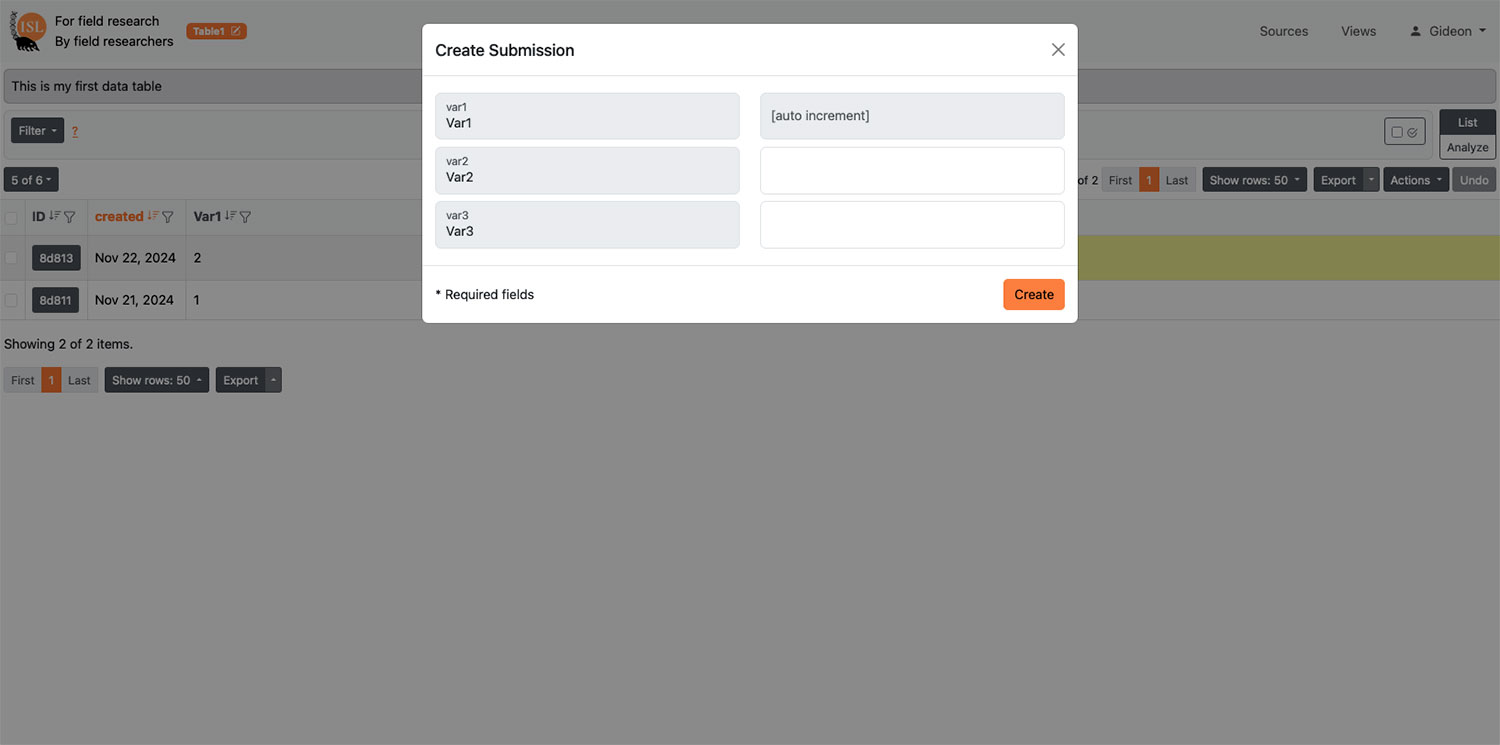Tick the checkbox for row 8d811
Screen dimensions: 1500x745
(12, 300)
